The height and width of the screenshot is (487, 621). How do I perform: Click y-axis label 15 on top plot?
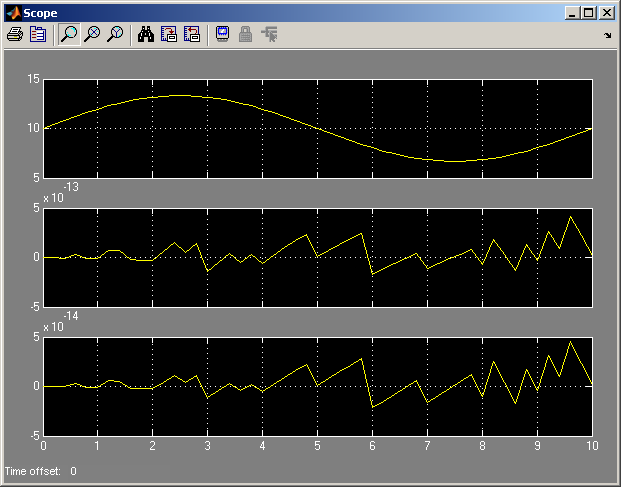[x=33, y=79]
